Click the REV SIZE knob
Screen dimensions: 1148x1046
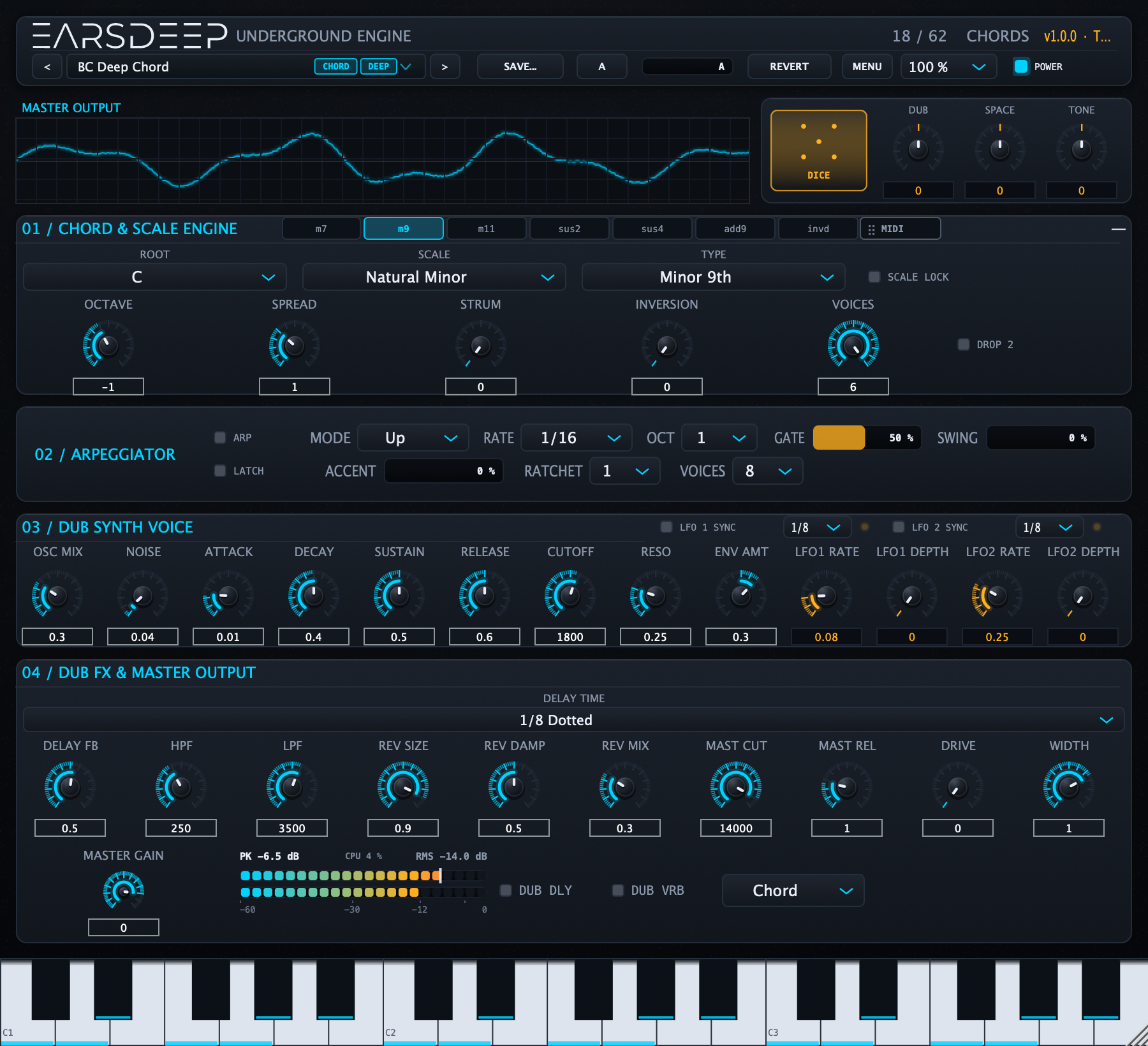coord(402,787)
